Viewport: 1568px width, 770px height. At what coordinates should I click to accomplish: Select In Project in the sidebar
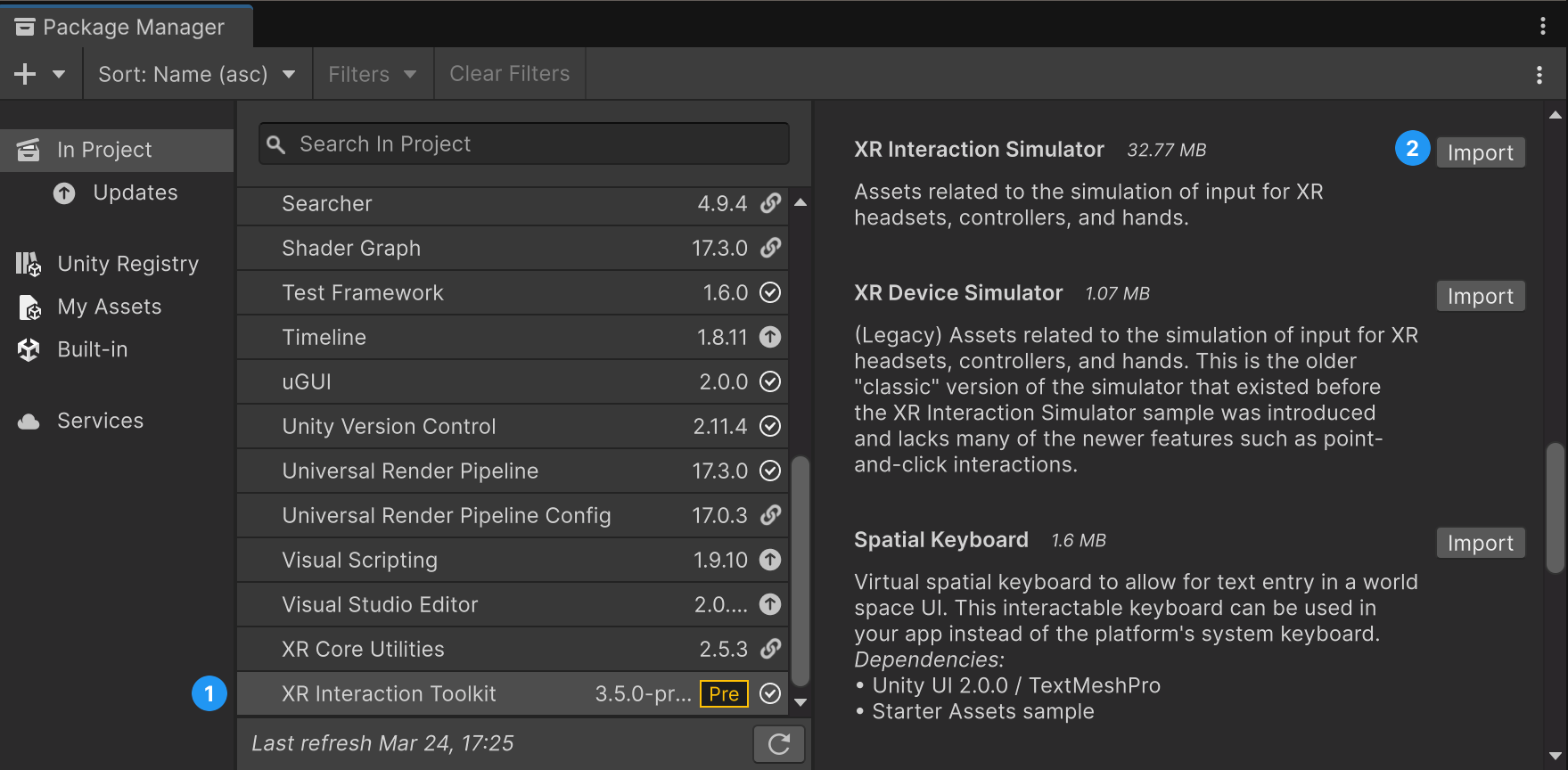(x=117, y=150)
